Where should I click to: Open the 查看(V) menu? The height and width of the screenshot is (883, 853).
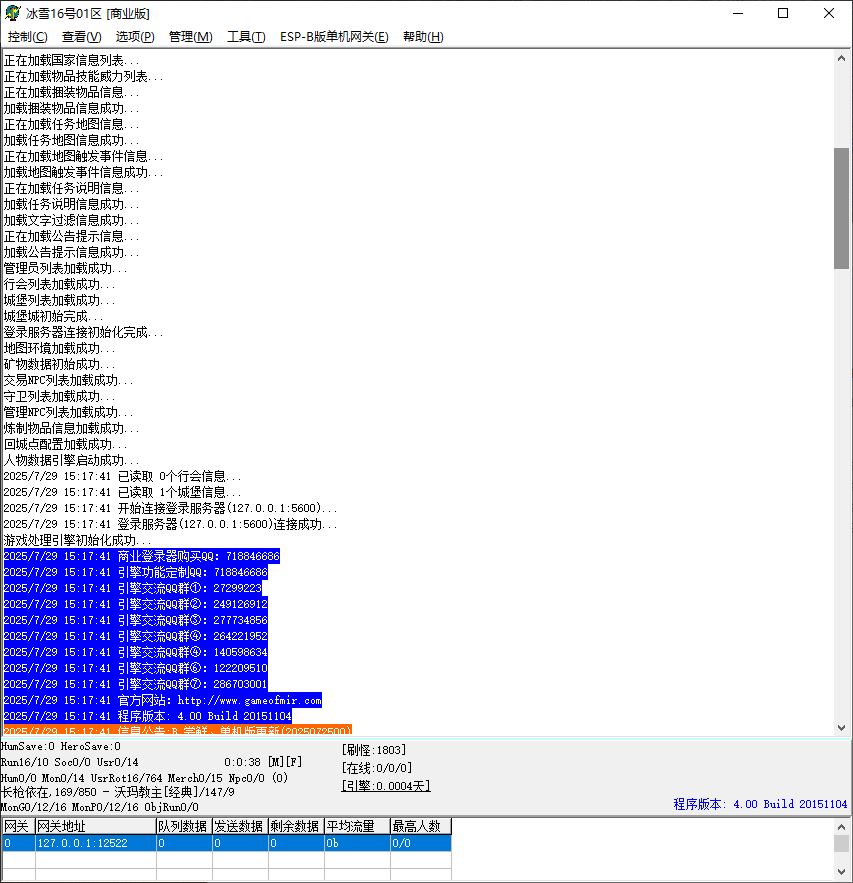pyautogui.click(x=82, y=37)
